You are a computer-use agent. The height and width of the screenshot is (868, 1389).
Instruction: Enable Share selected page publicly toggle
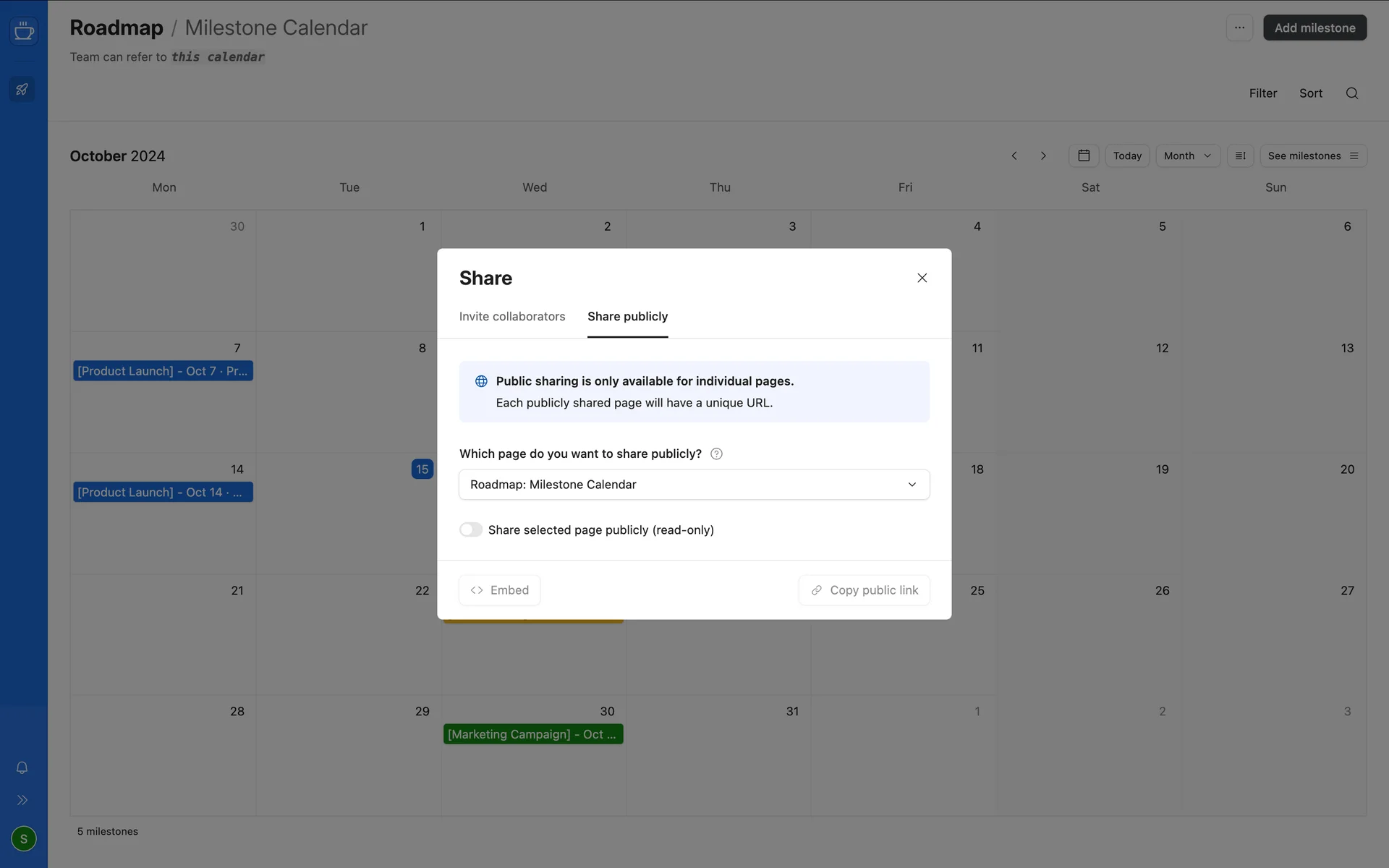click(471, 529)
